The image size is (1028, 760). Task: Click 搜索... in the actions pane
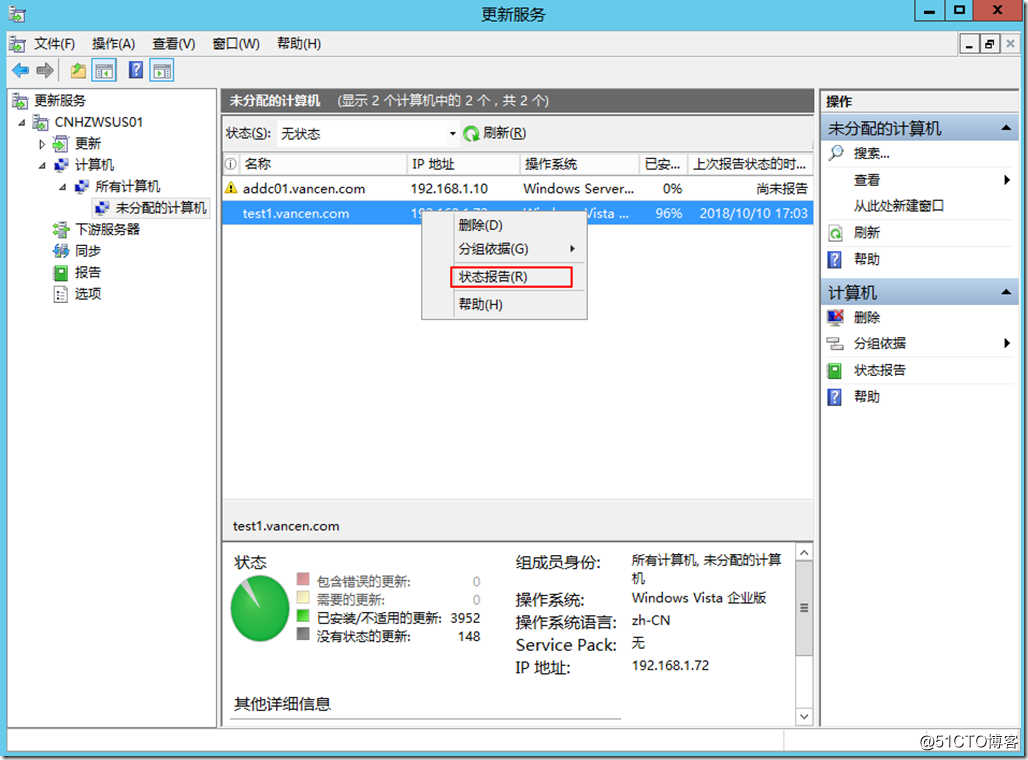871,153
